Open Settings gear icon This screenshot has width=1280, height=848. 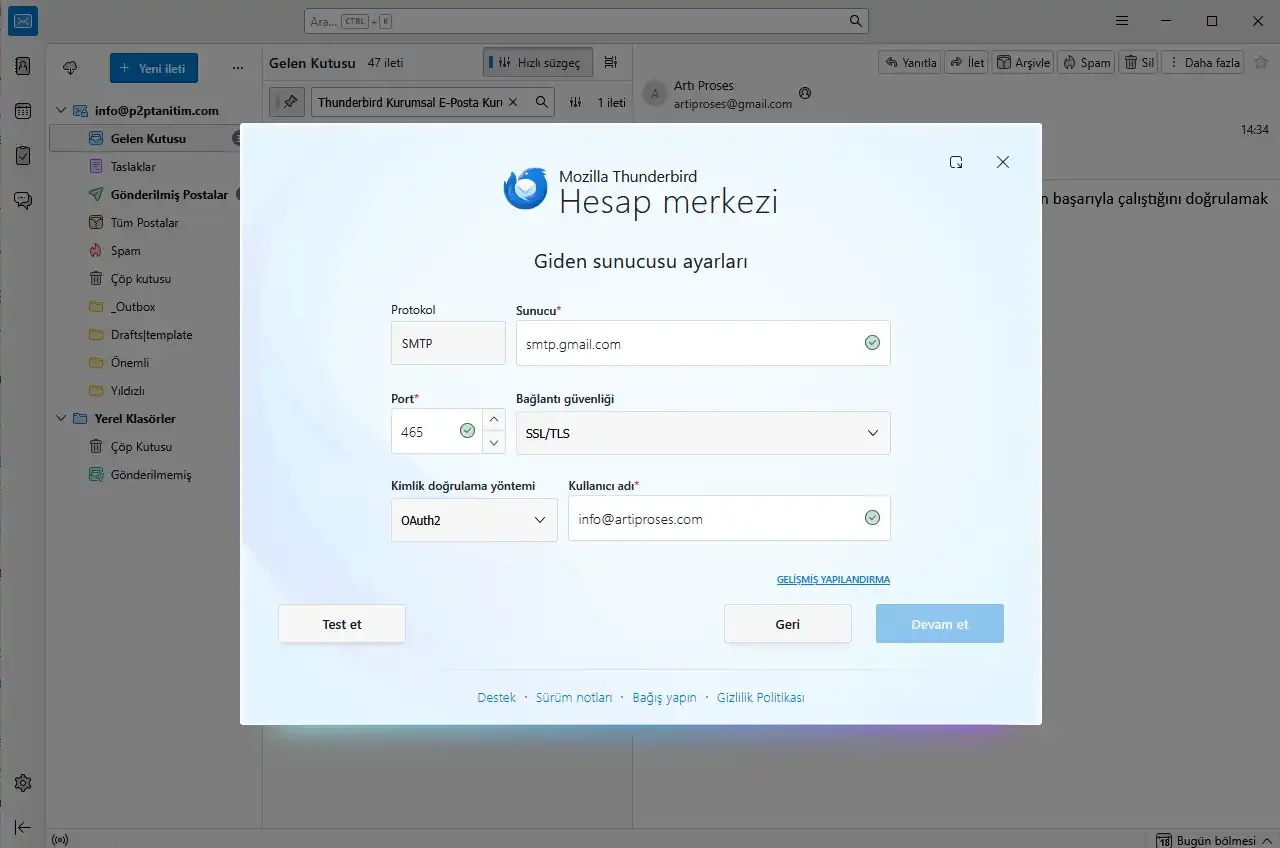(23, 783)
